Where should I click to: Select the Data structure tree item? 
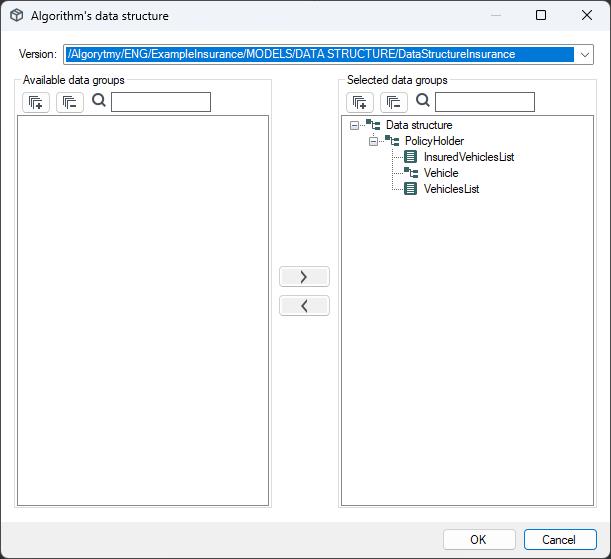coord(419,125)
